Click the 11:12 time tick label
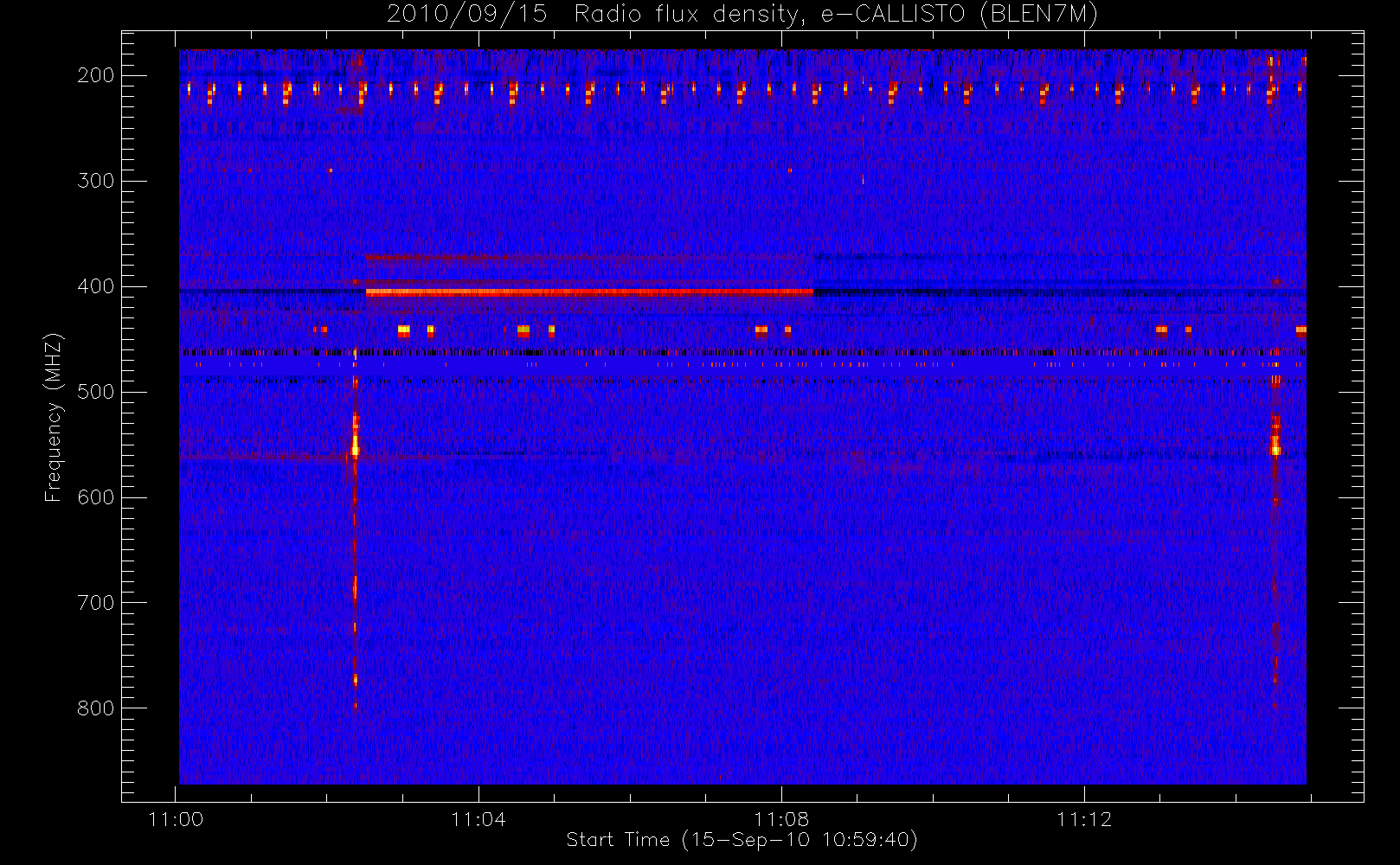The height and width of the screenshot is (865, 1400). [1084, 819]
